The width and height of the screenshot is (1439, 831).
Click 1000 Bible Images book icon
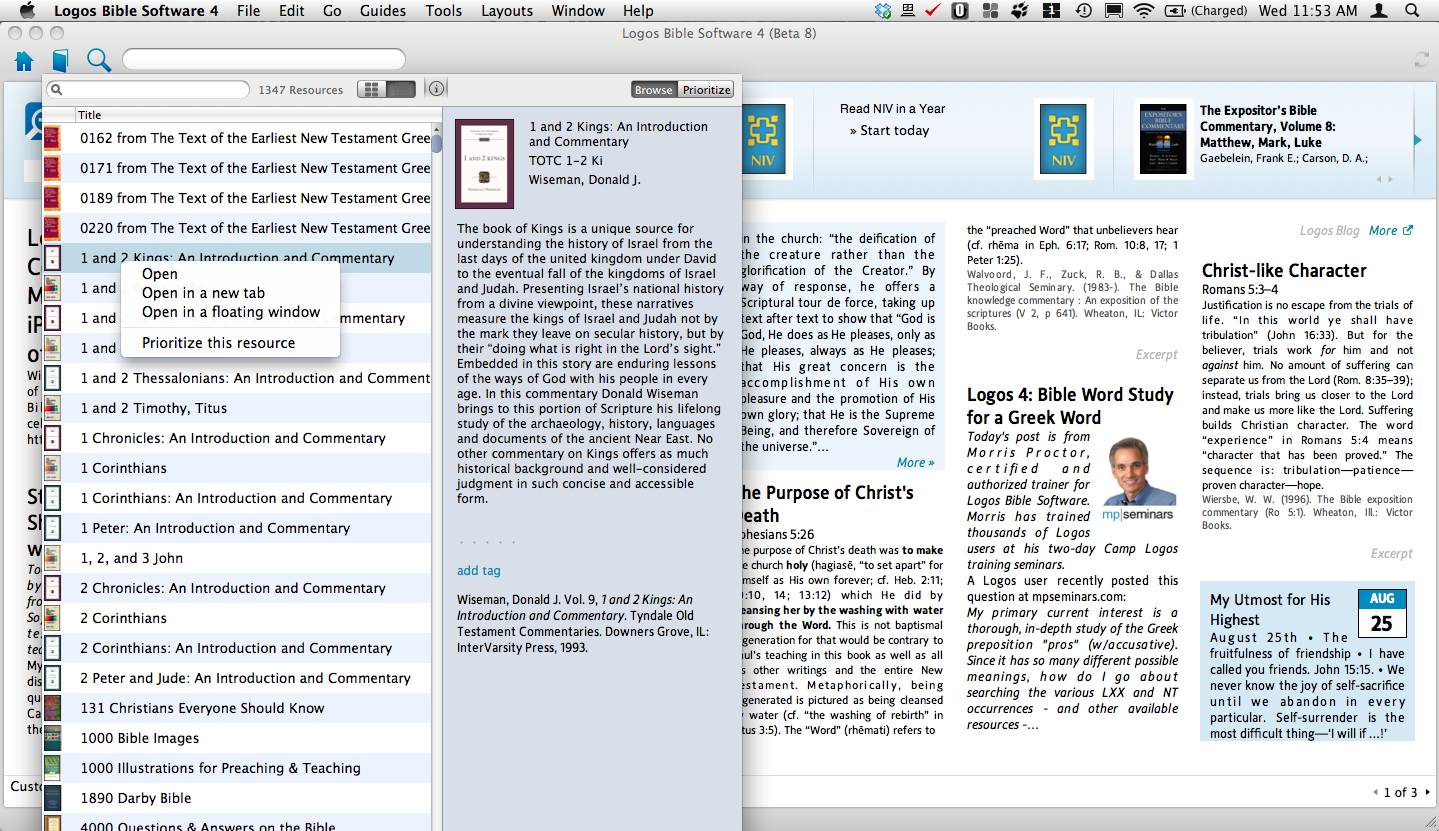(51, 738)
